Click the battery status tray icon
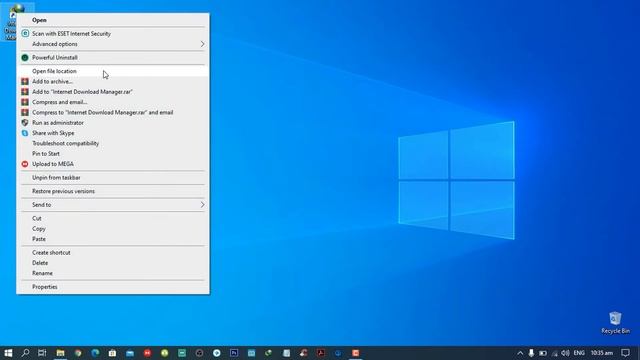Viewport: 640px width, 360px height. (x=542, y=353)
